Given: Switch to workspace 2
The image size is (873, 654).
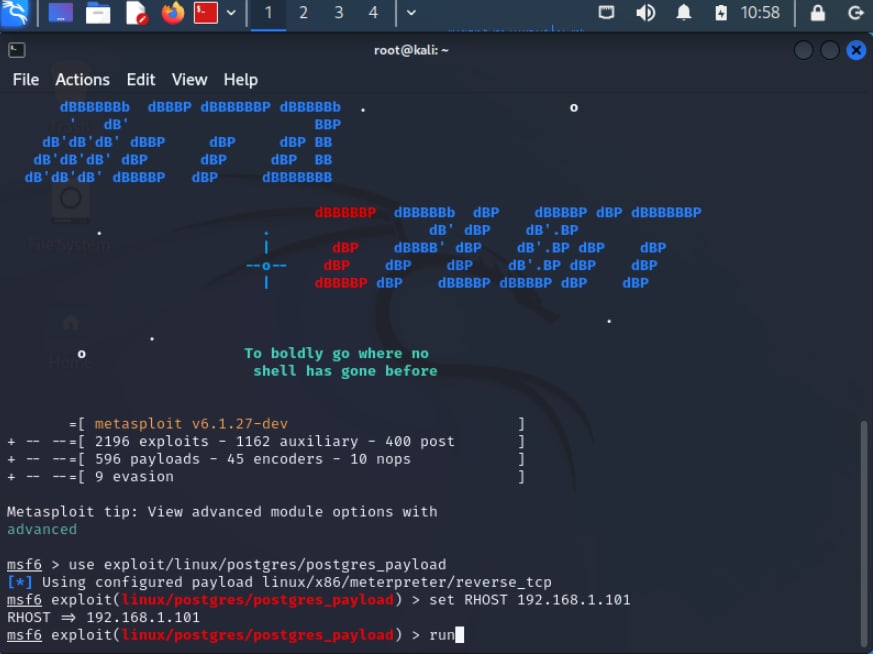Looking at the screenshot, I should pyautogui.click(x=303, y=13).
